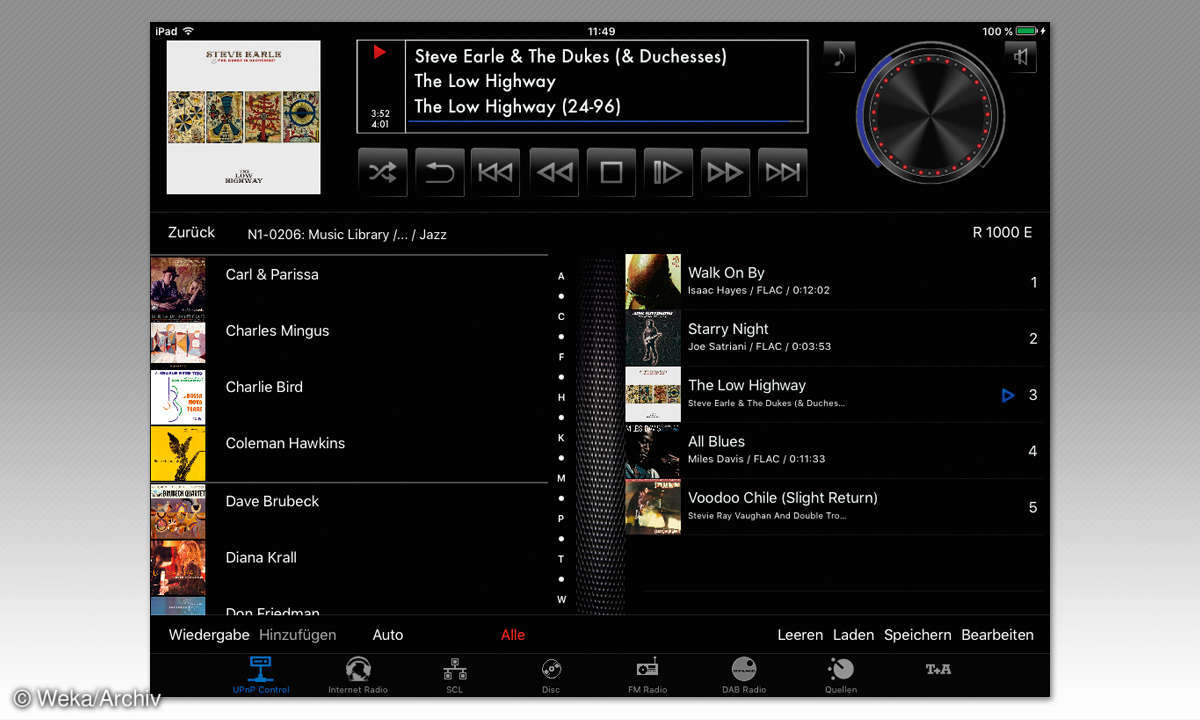Open artist Charles Mingus
This screenshot has height=720, width=1200.
pos(277,330)
